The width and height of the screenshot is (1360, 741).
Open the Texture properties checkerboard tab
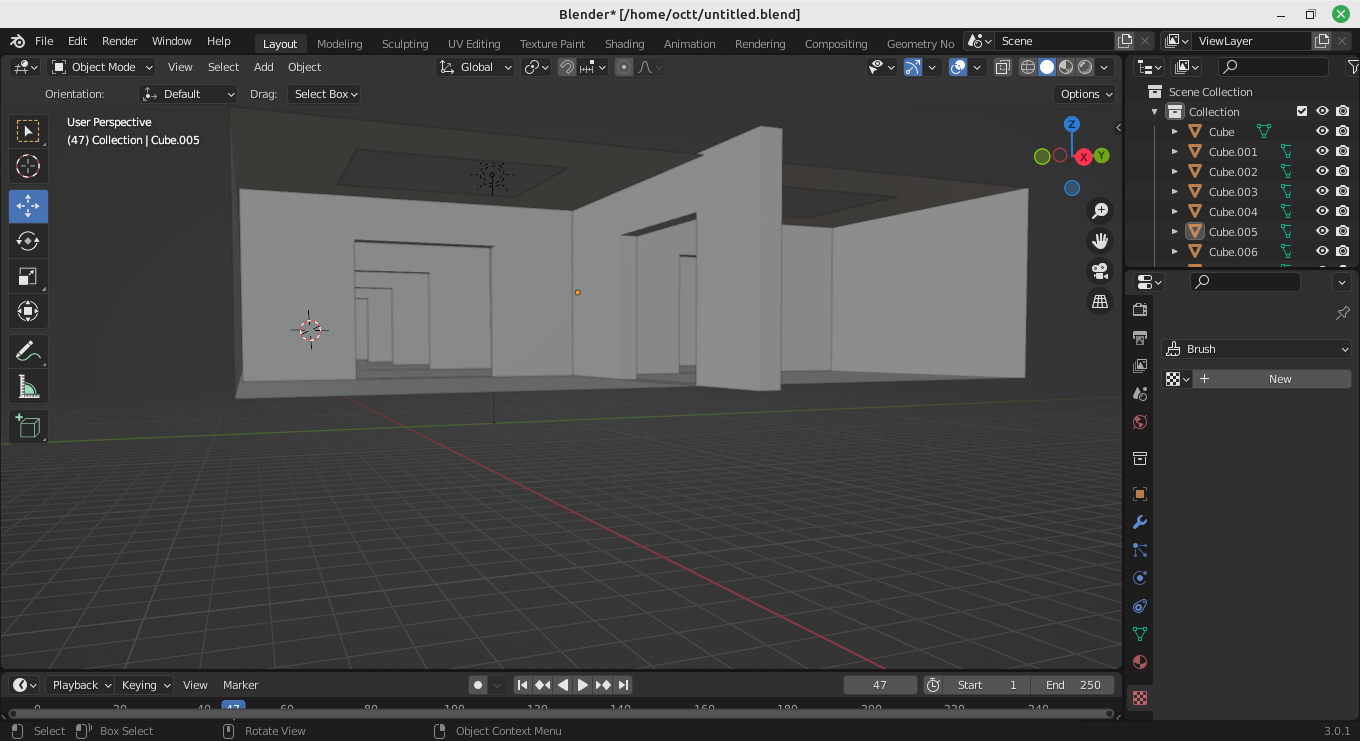(x=1139, y=698)
